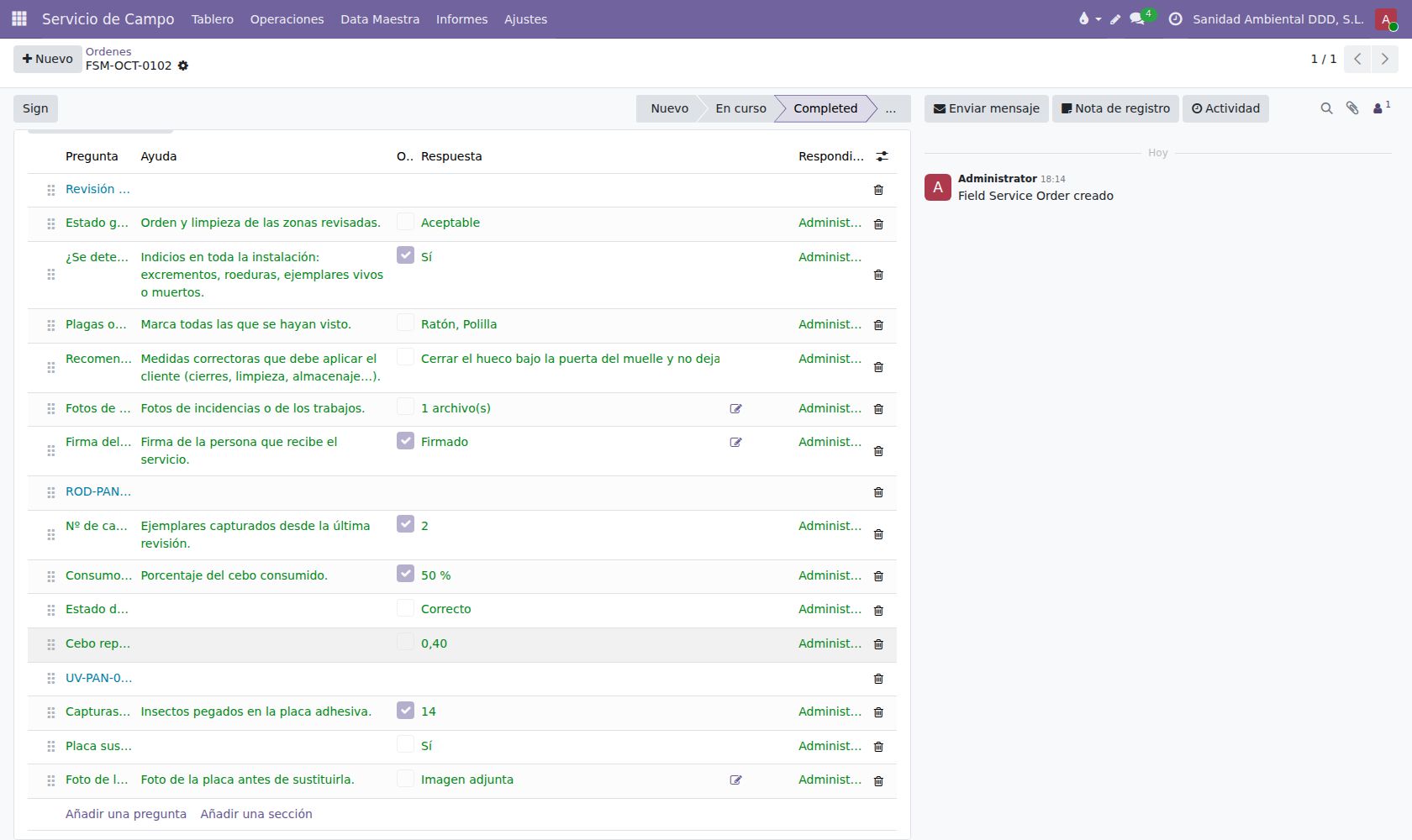Set status to En curso

[x=740, y=108]
